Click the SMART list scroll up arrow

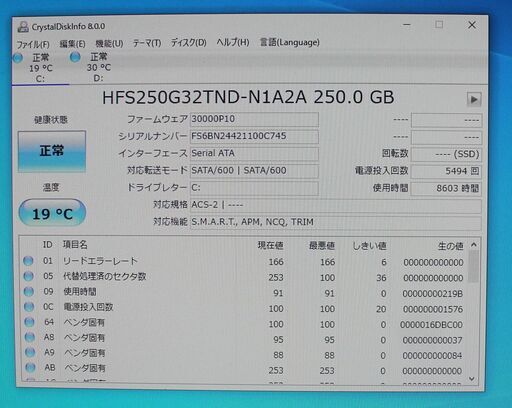pyautogui.click(x=473, y=245)
